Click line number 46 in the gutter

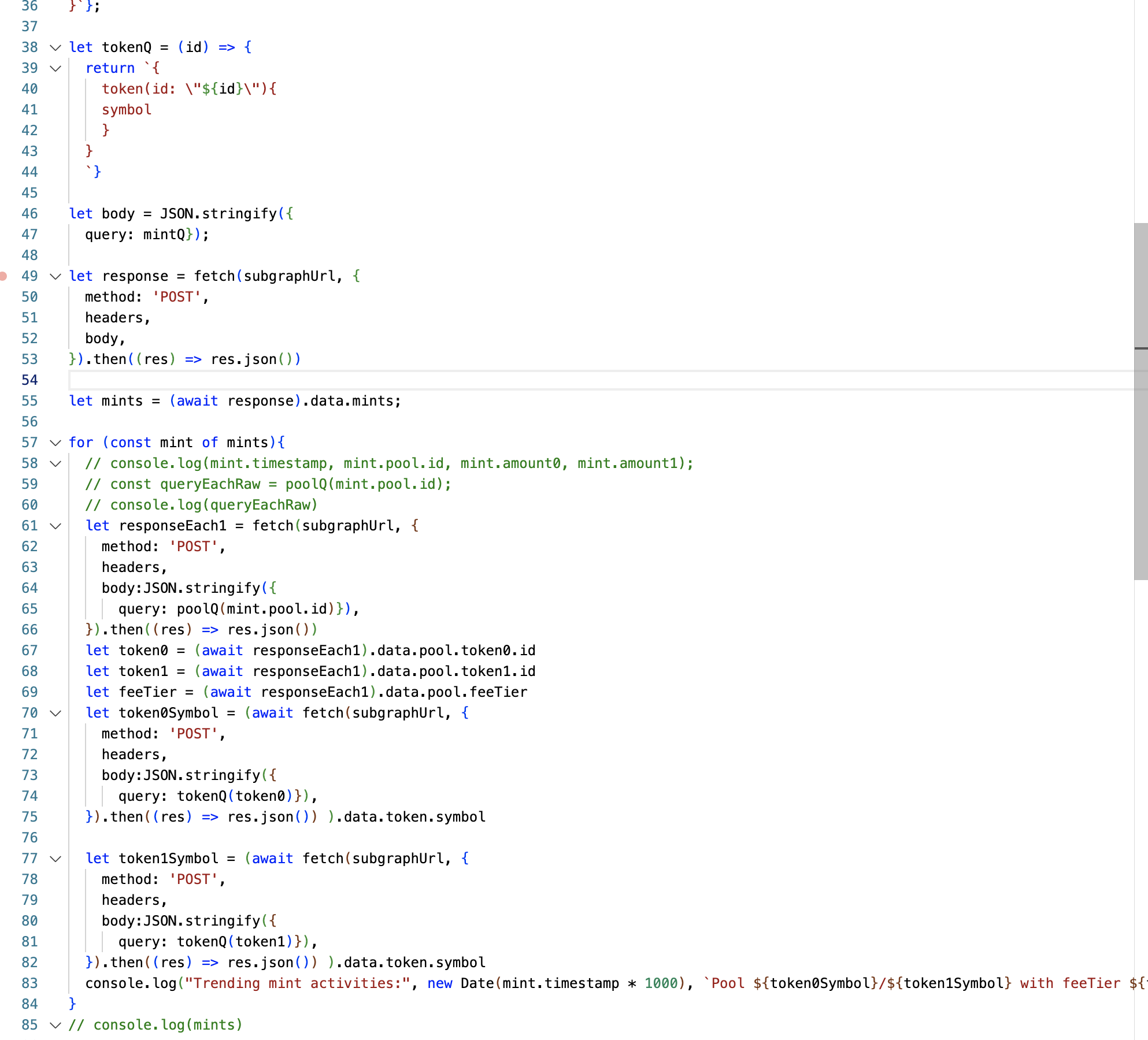click(29, 214)
